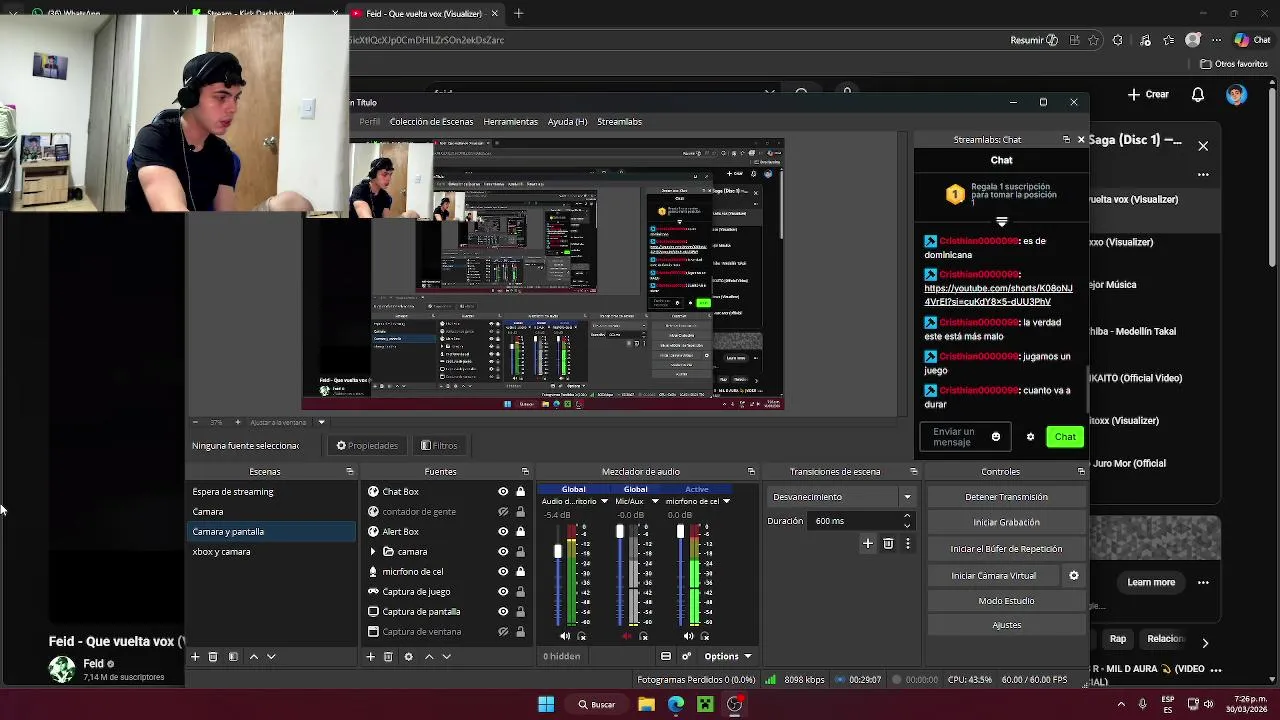Viewport: 1280px width, 720px height.
Task: Show the contador de gente source
Action: point(503,512)
